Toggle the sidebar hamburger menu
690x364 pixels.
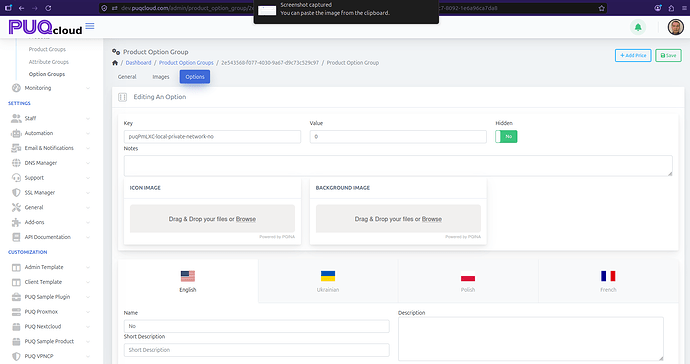coord(90,26)
